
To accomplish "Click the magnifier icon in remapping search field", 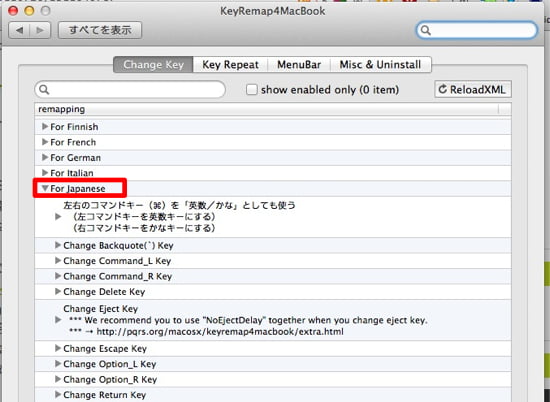I will pos(44,90).
